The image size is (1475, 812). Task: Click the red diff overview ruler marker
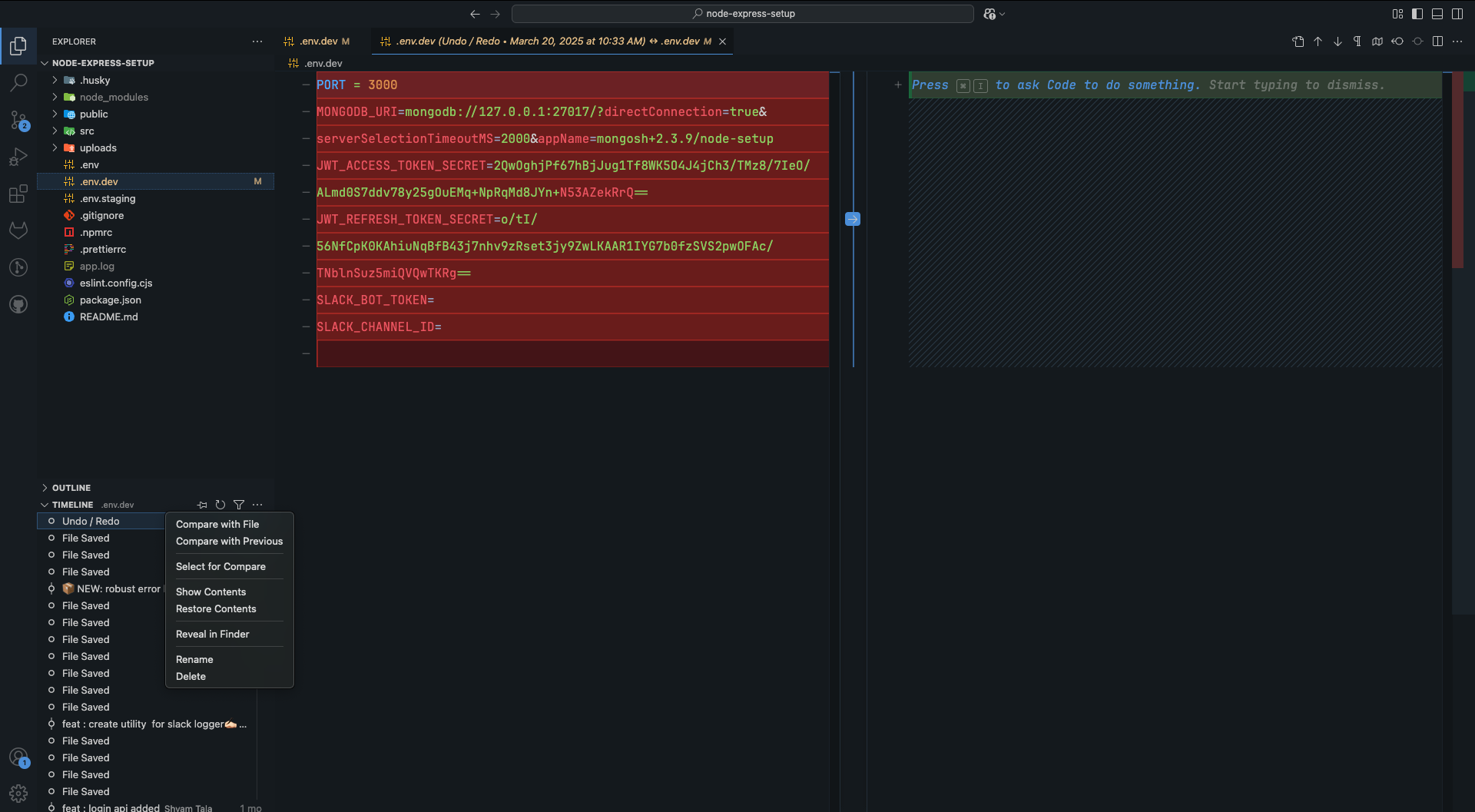(1457, 170)
